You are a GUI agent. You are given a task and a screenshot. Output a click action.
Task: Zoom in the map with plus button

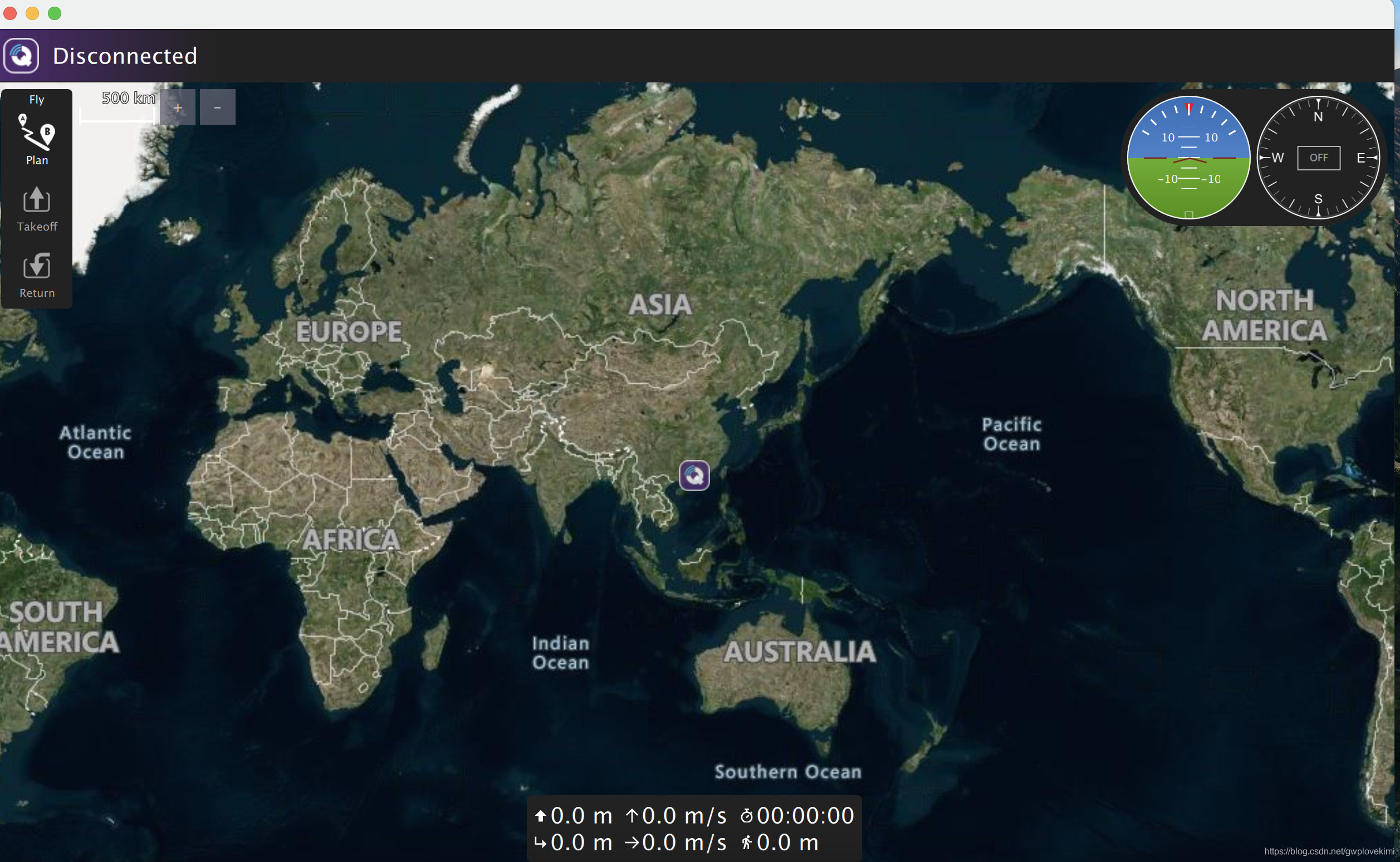tap(177, 107)
